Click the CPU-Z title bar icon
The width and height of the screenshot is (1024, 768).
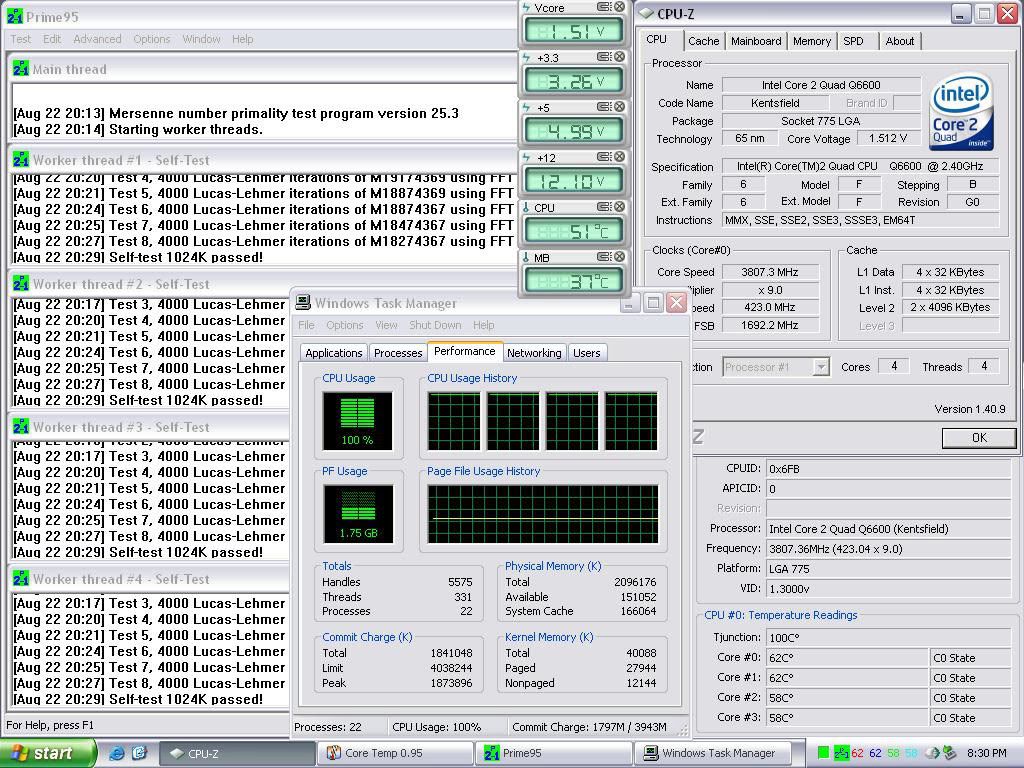coord(646,13)
